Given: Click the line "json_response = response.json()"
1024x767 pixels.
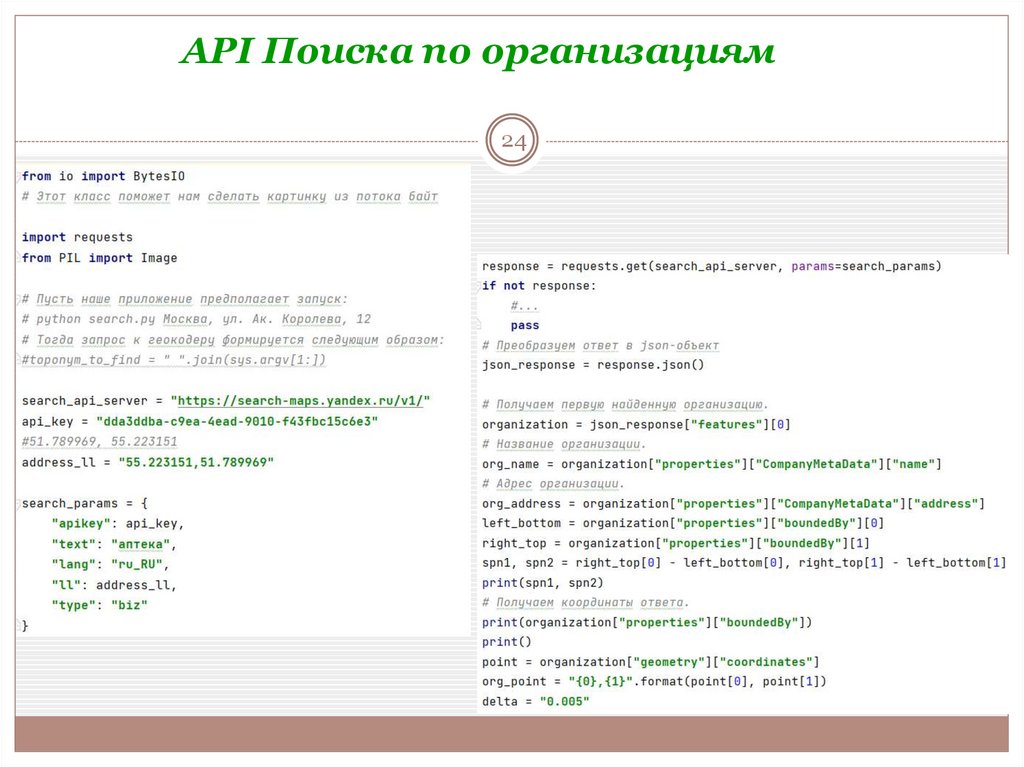Looking at the screenshot, I should pyautogui.click(x=593, y=365).
